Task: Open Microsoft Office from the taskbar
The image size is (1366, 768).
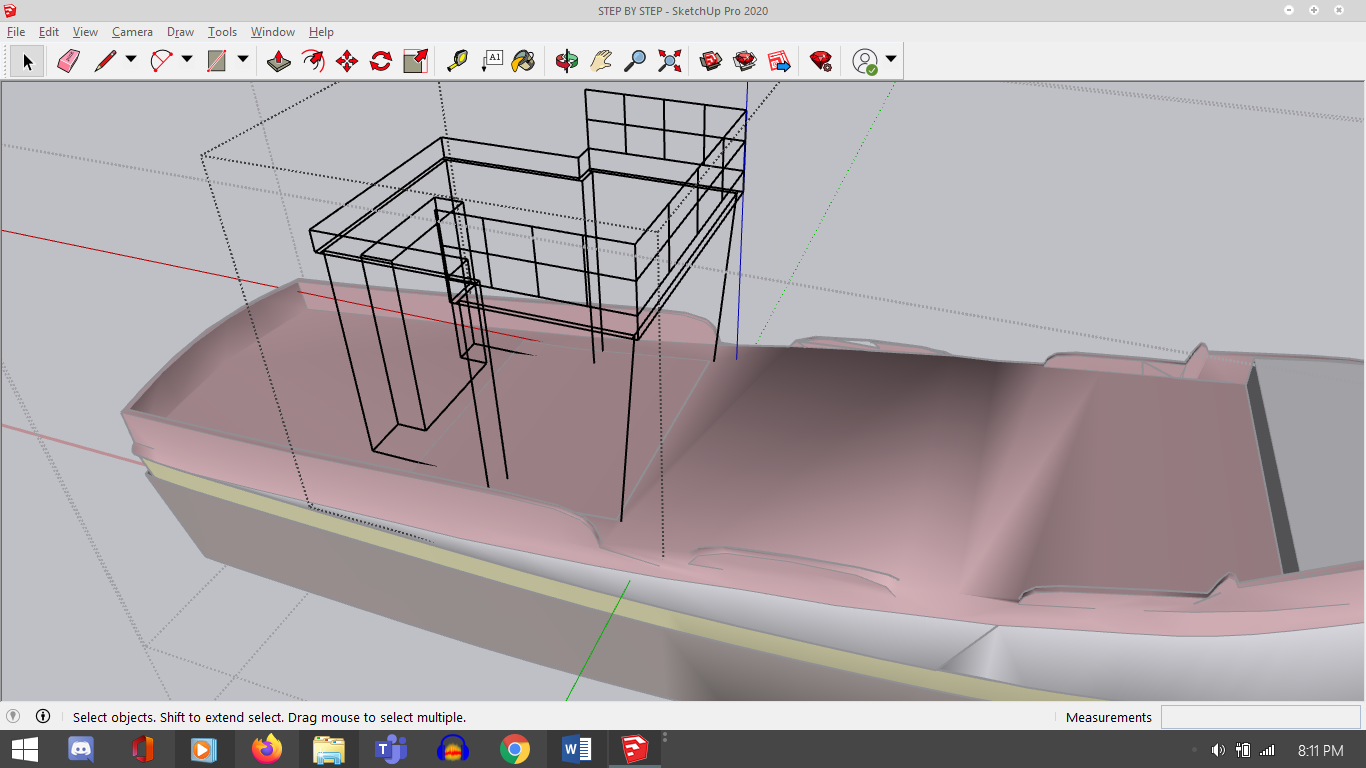Action: [143, 749]
